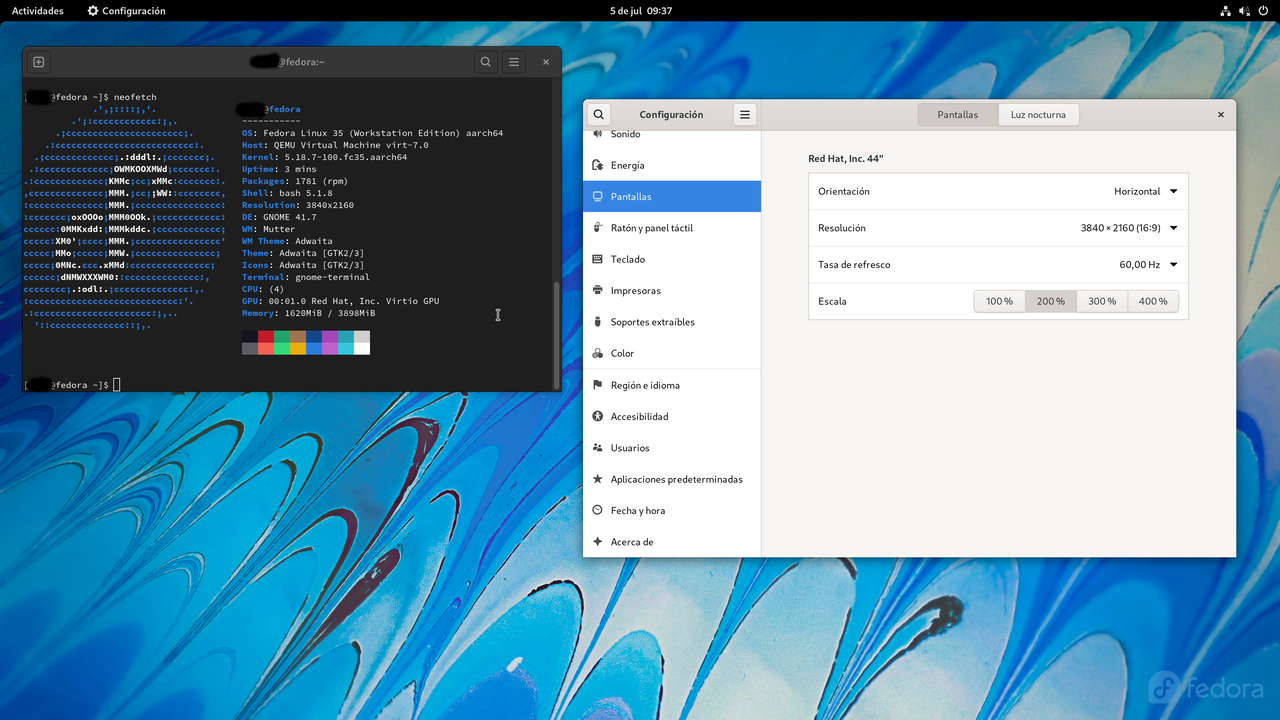Set scale to 100 %
This screenshot has height=720, width=1280.
tap(999, 301)
